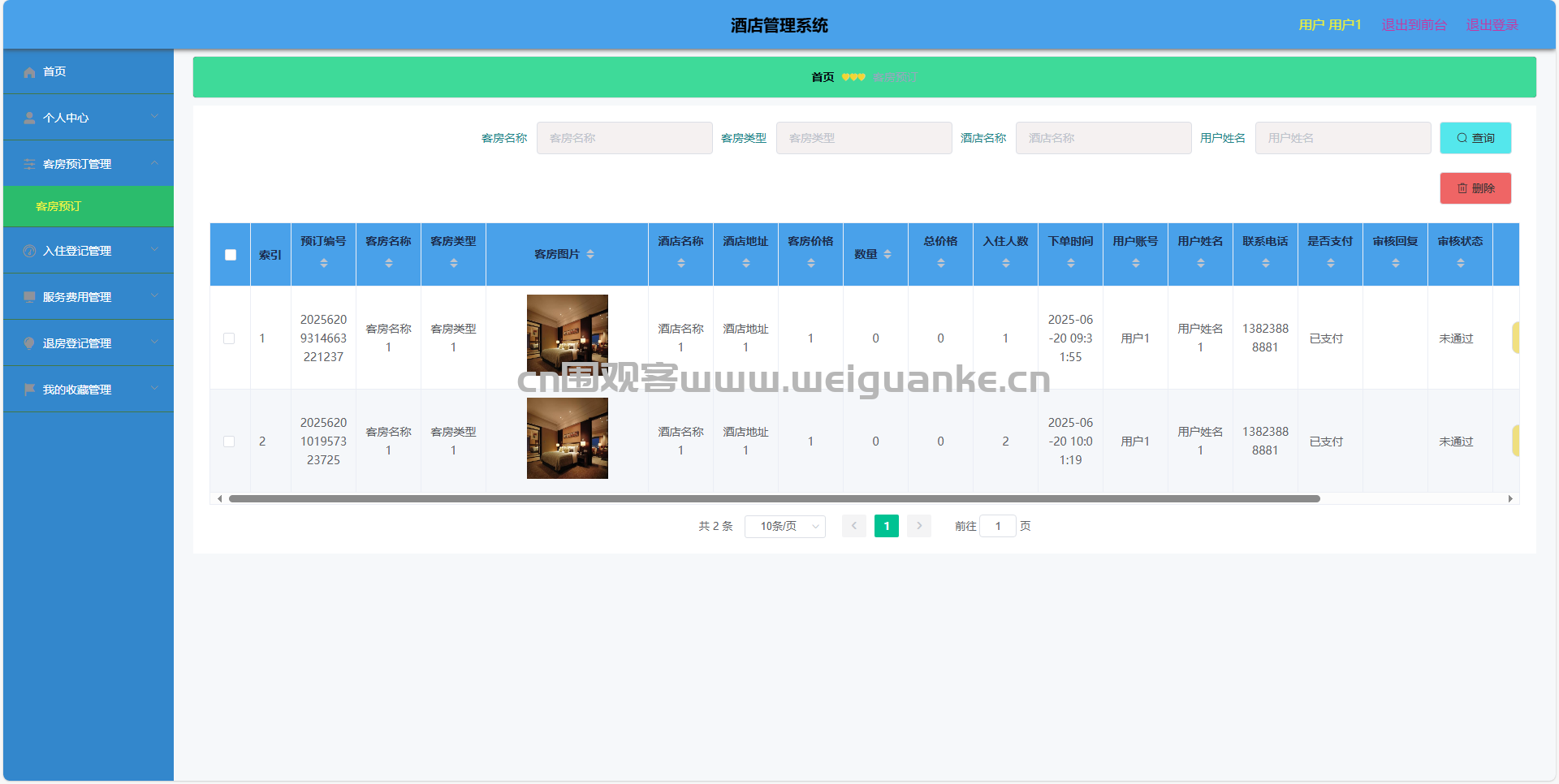The height and width of the screenshot is (784, 1559).
Task: Sort by 用户姓名 column arrows
Action: [x=1201, y=263]
